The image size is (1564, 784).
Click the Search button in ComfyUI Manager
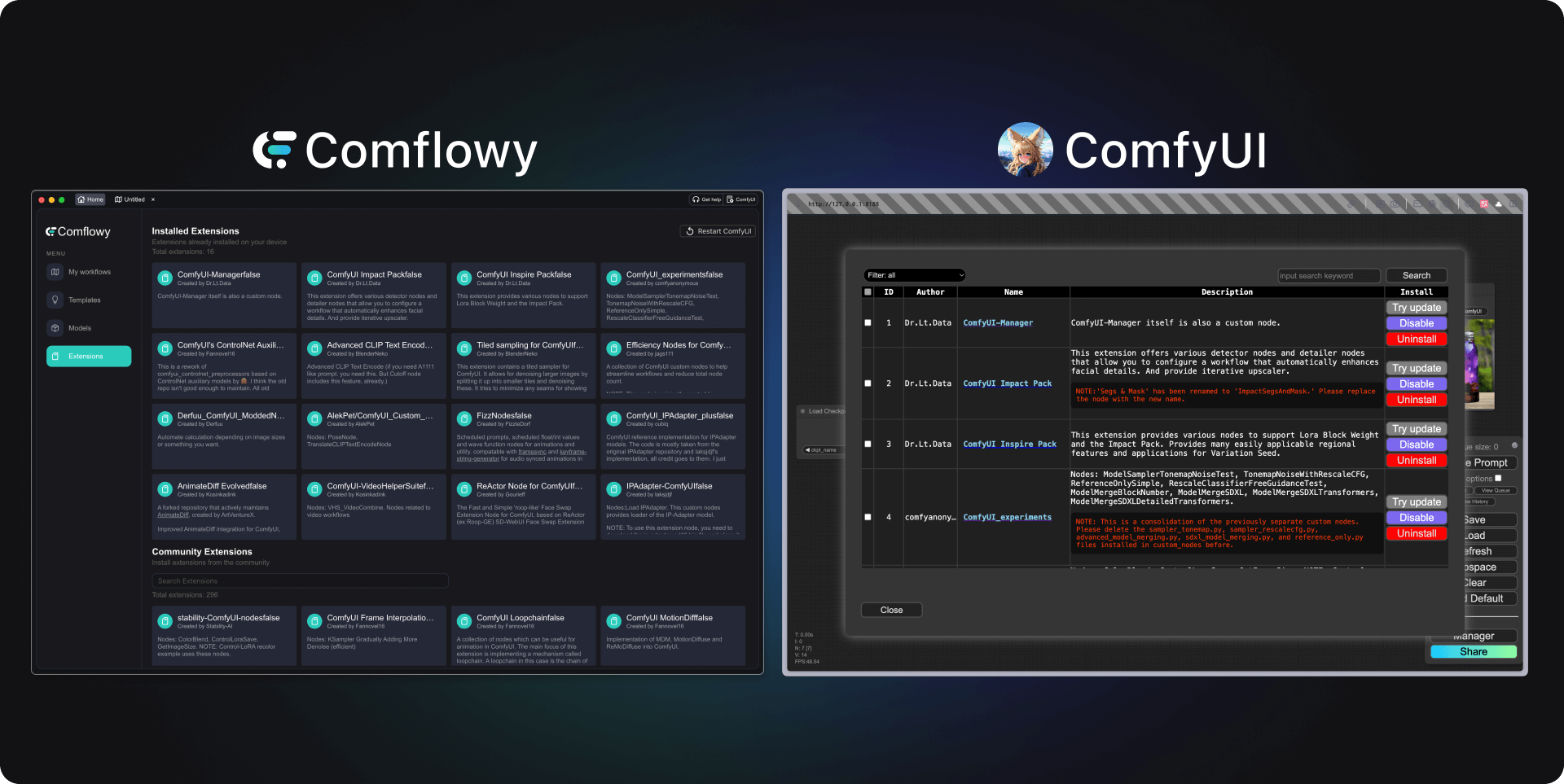point(1416,276)
